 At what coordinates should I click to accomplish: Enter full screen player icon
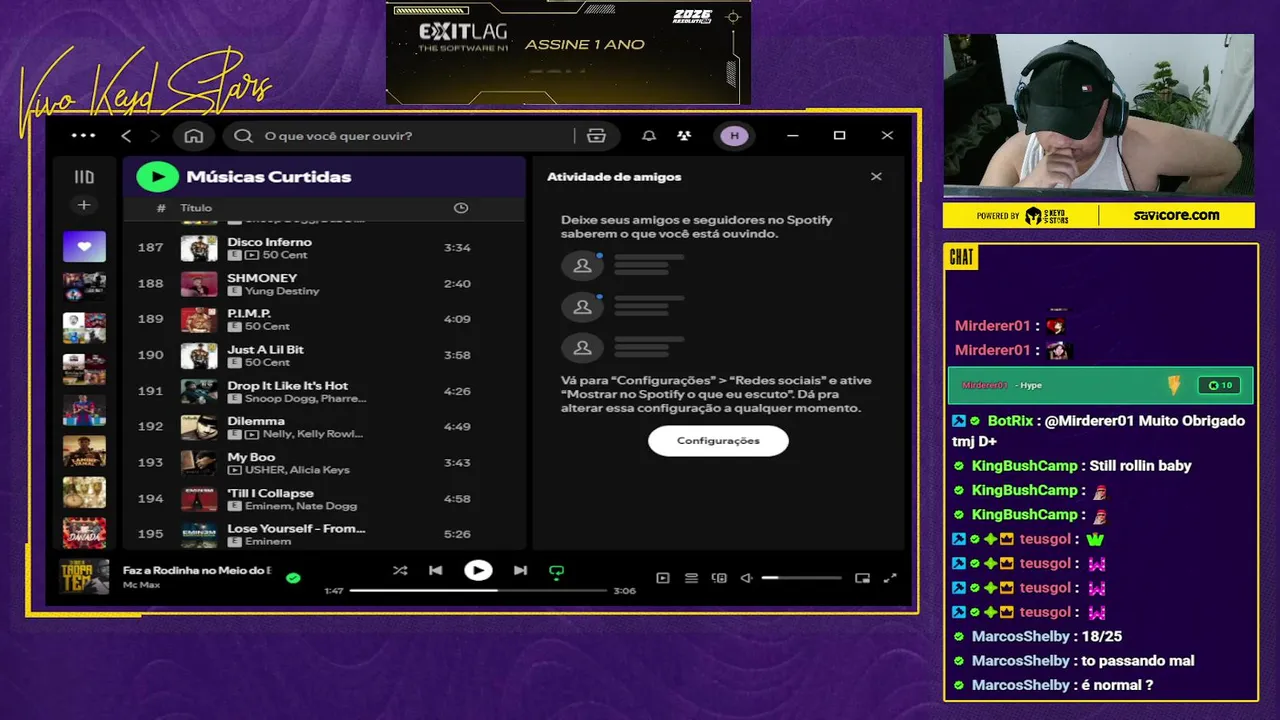[890, 578]
